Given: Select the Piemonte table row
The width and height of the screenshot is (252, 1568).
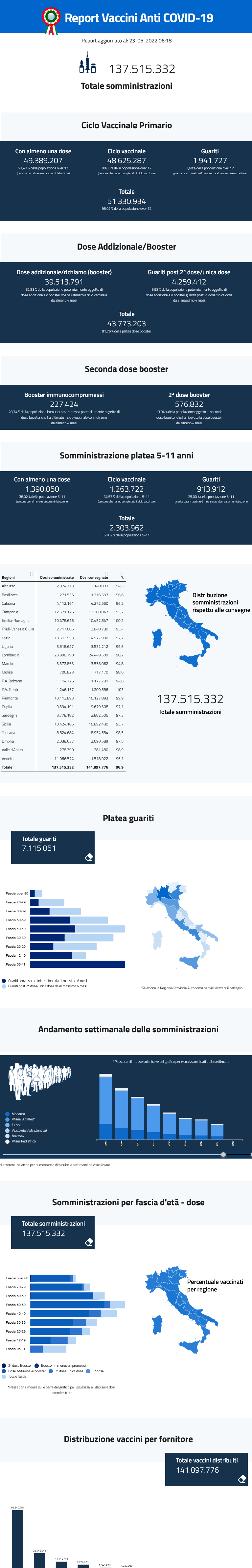Looking at the screenshot, I should coord(63,698).
